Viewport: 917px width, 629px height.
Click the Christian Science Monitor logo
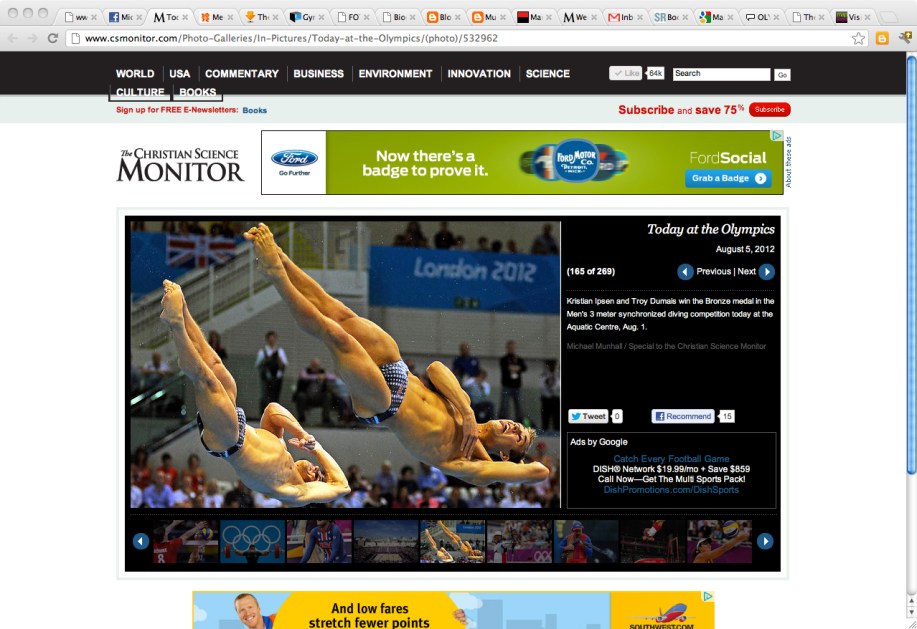(180, 165)
